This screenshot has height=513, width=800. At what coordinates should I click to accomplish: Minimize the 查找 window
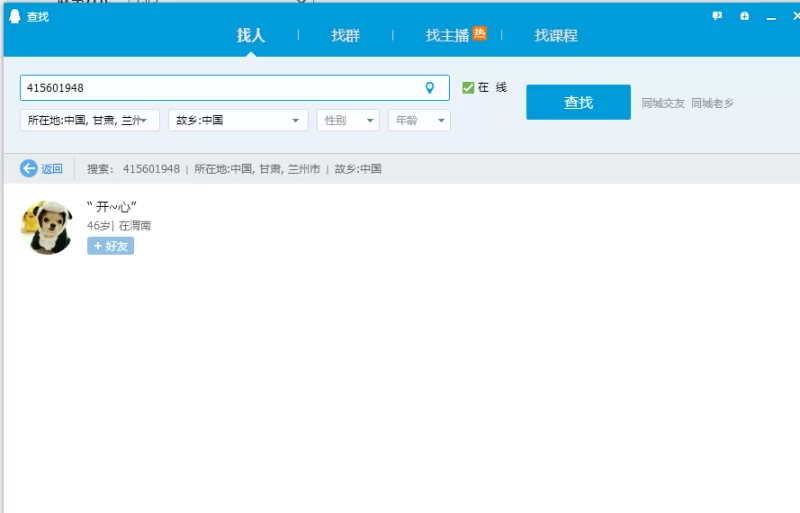[770, 17]
